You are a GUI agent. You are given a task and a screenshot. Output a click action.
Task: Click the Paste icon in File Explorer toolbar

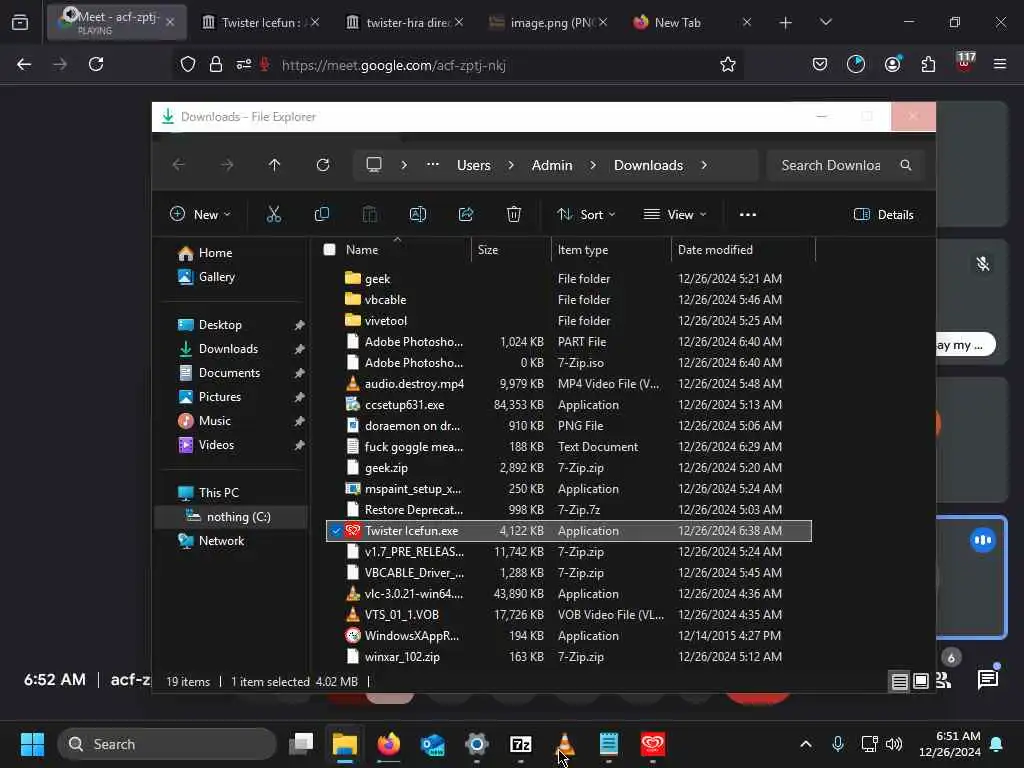(370, 214)
